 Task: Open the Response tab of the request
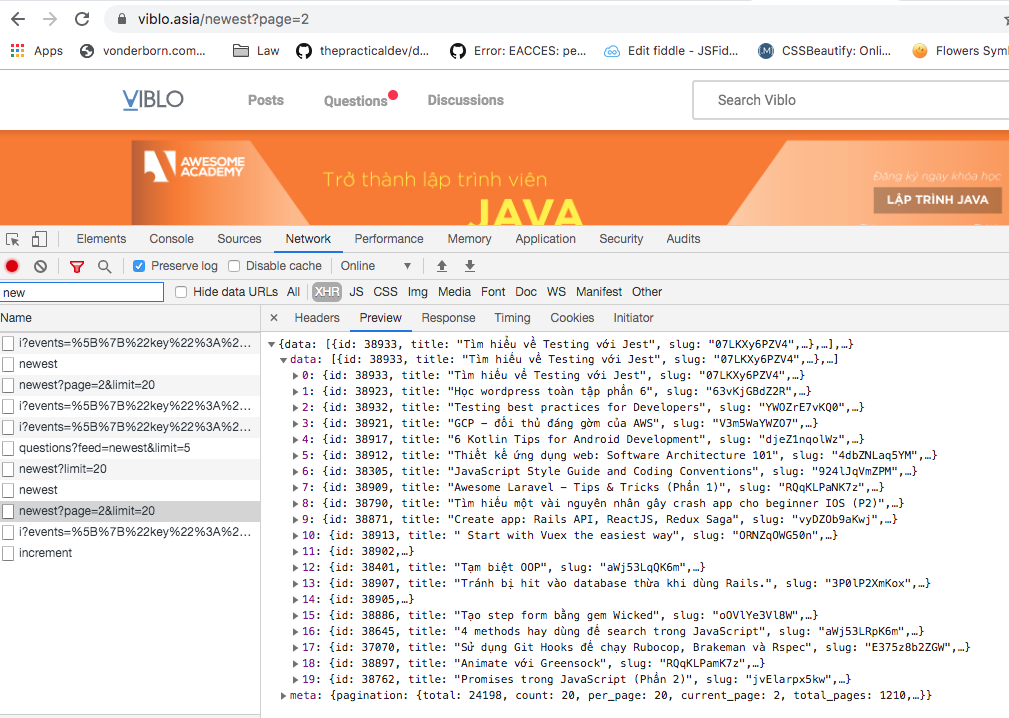[449, 318]
